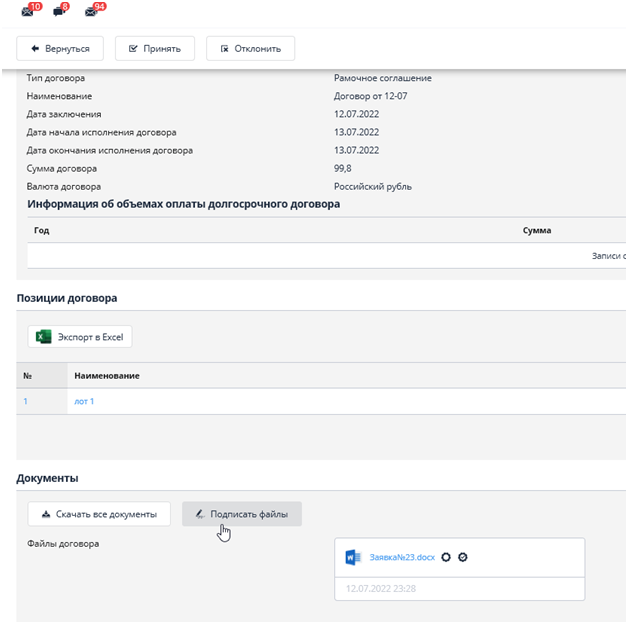Click Тип договора label
The width and height of the screenshot is (628, 624).
pos(56,78)
